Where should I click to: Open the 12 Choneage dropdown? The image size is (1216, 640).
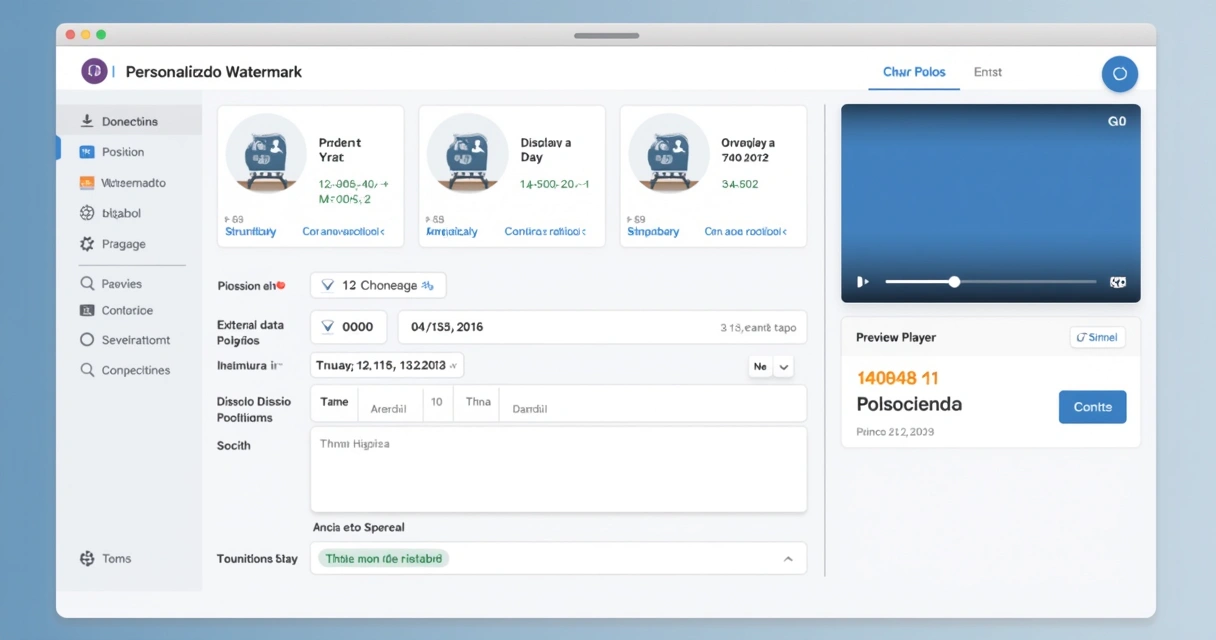click(378, 285)
